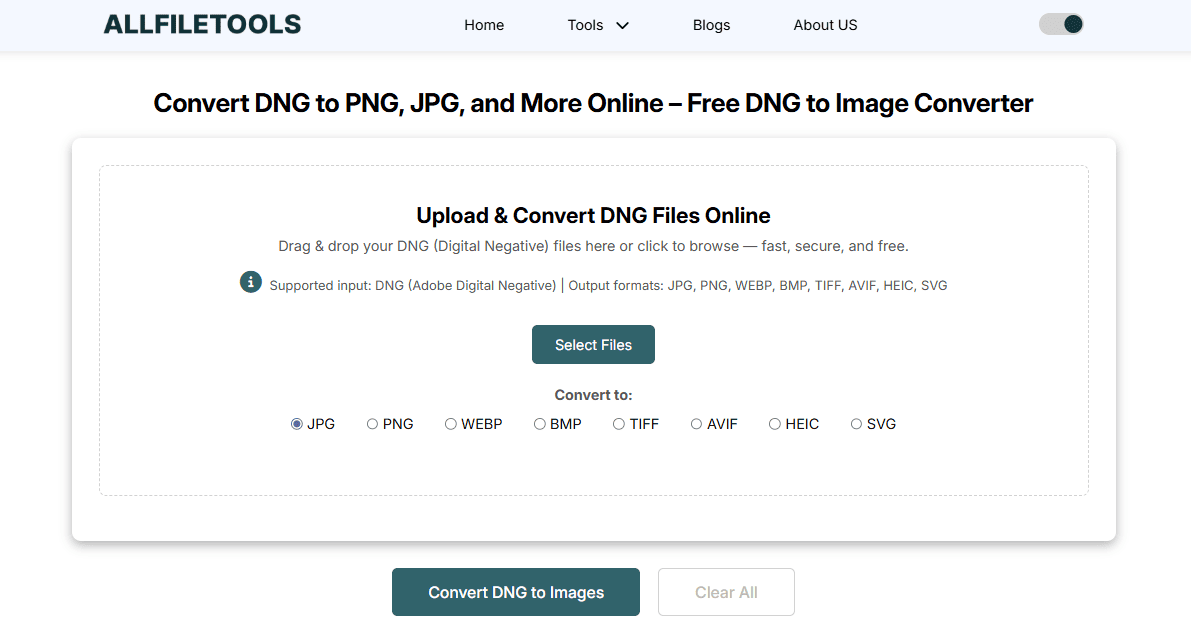The height and width of the screenshot is (625, 1191).
Task: Click the Clear All button
Action: [726, 592]
